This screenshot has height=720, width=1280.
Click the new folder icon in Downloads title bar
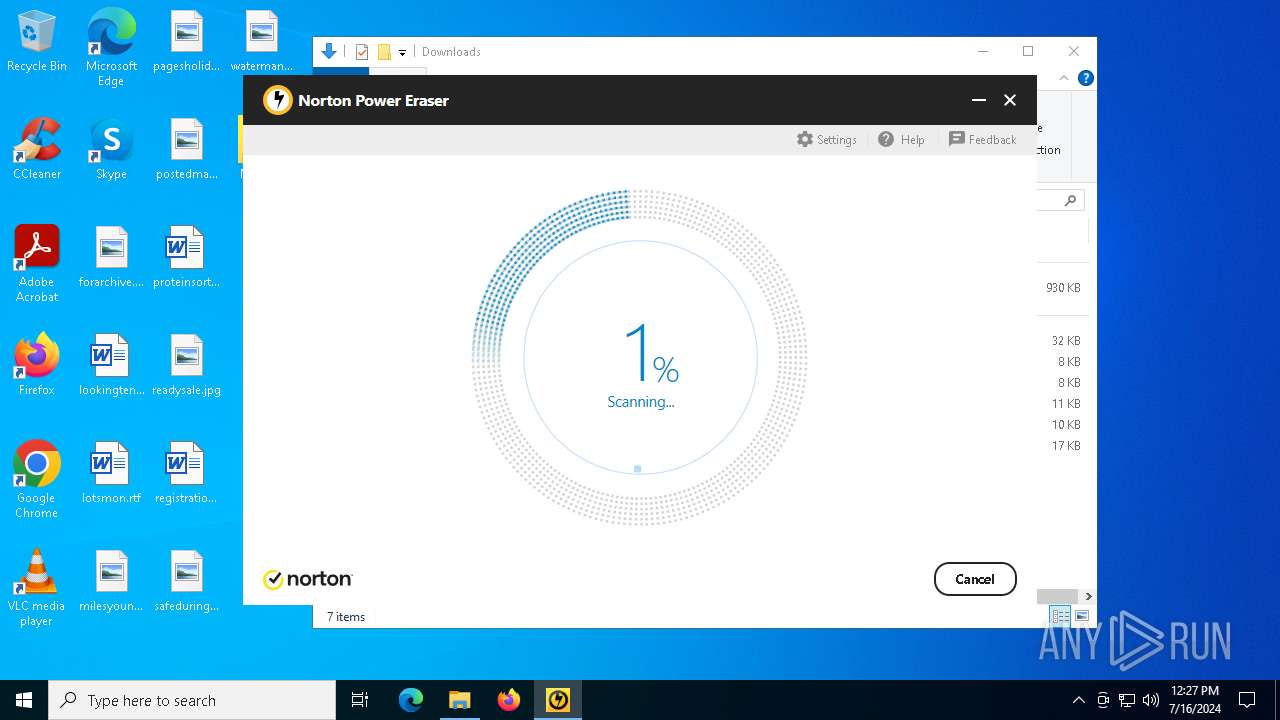tap(384, 52)
